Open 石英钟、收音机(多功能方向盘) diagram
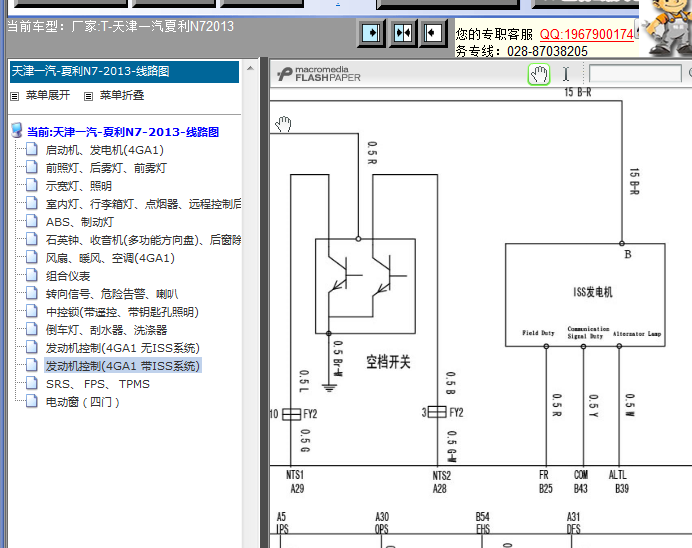The width and height of the screenshot is (692, 548). coord(143,240)
